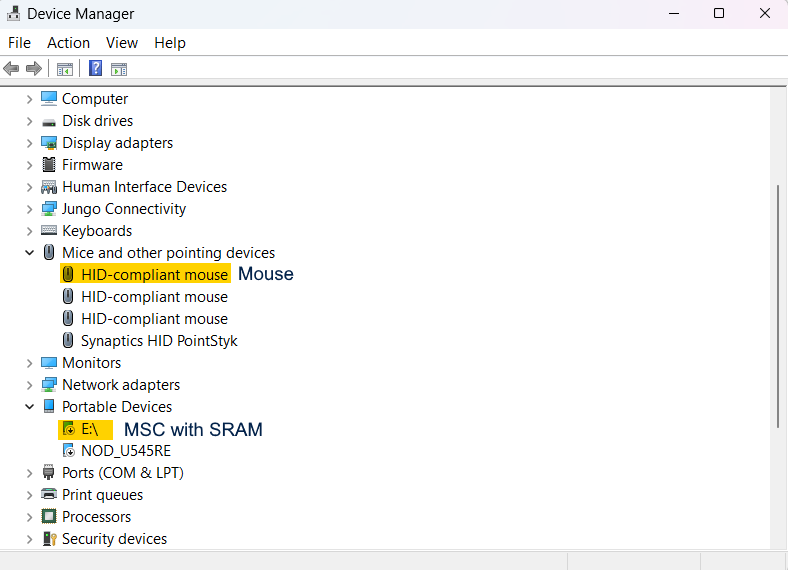Select the Human Interface Devices label
This screenshot has width=788, height=570.
pyautogui.click(x=144, y=186)
